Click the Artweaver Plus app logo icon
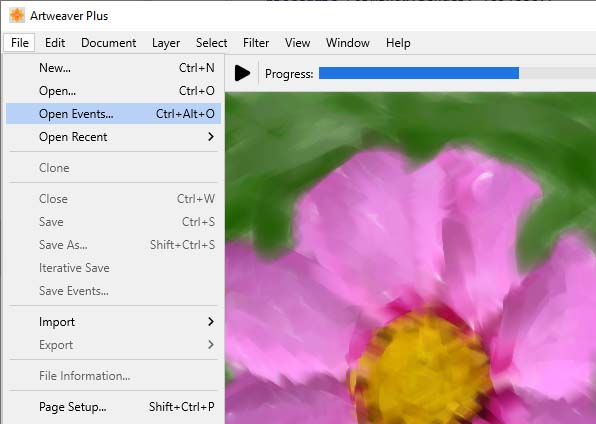 point(17,16)
